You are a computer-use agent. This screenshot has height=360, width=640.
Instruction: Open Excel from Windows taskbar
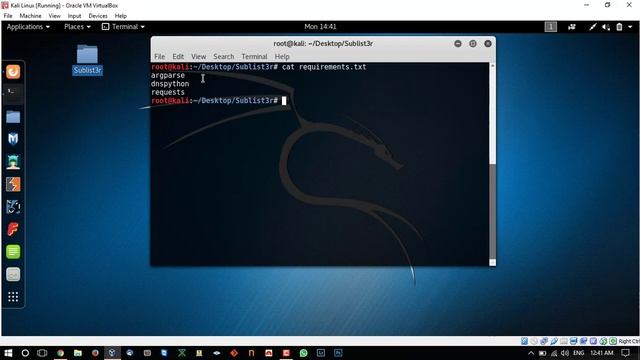[182, 353]
